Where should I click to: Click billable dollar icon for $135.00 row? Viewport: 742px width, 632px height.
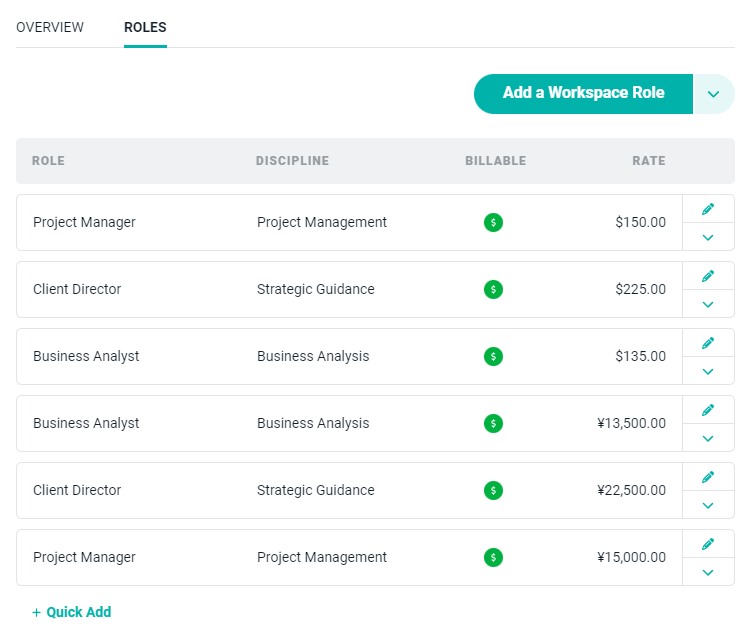[493, 356]
